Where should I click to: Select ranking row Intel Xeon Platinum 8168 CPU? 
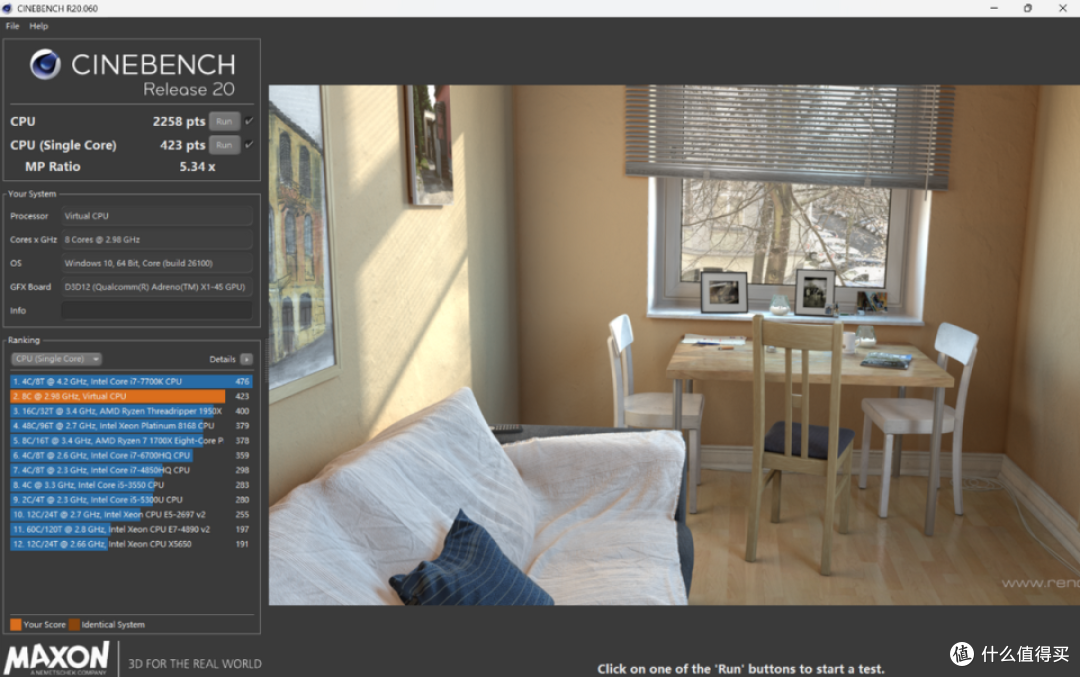[131, 426]
